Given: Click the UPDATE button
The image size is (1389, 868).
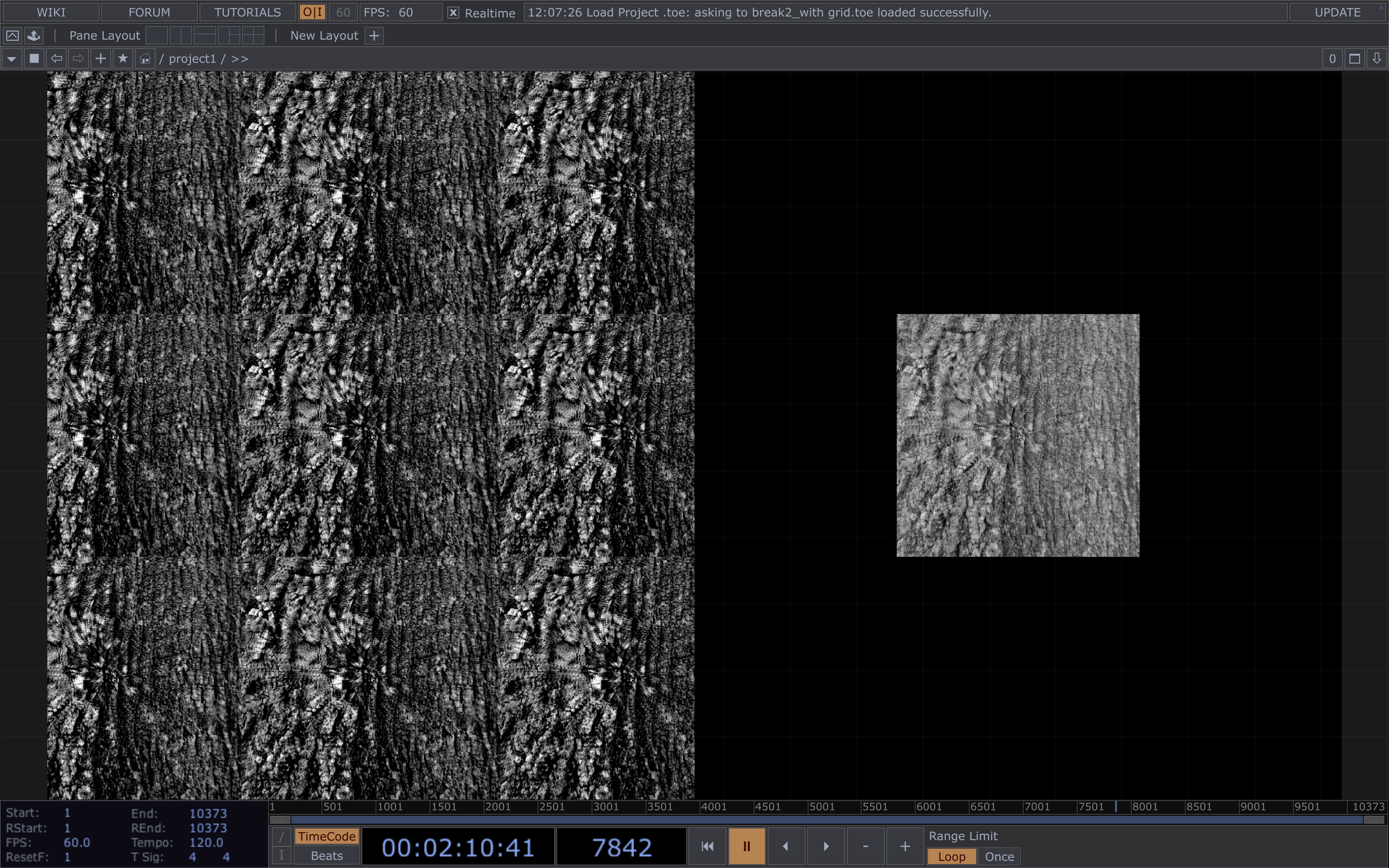Looking at the screenshot, I should click(1337, 13).
